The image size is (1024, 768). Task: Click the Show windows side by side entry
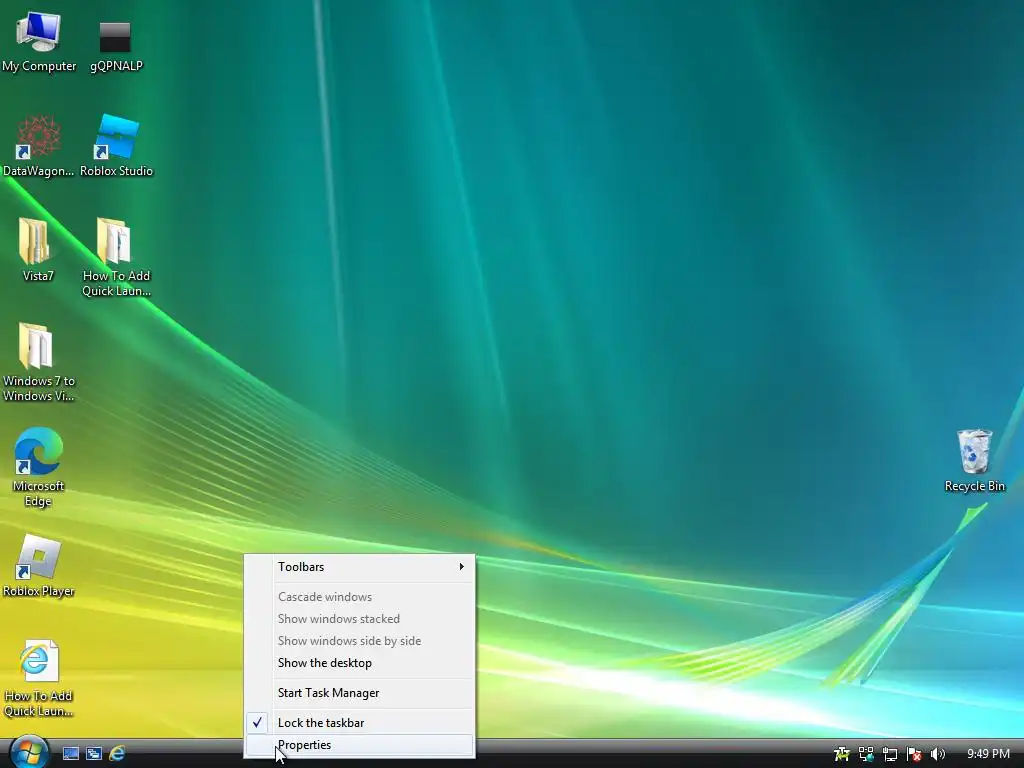tap(359, 641)
